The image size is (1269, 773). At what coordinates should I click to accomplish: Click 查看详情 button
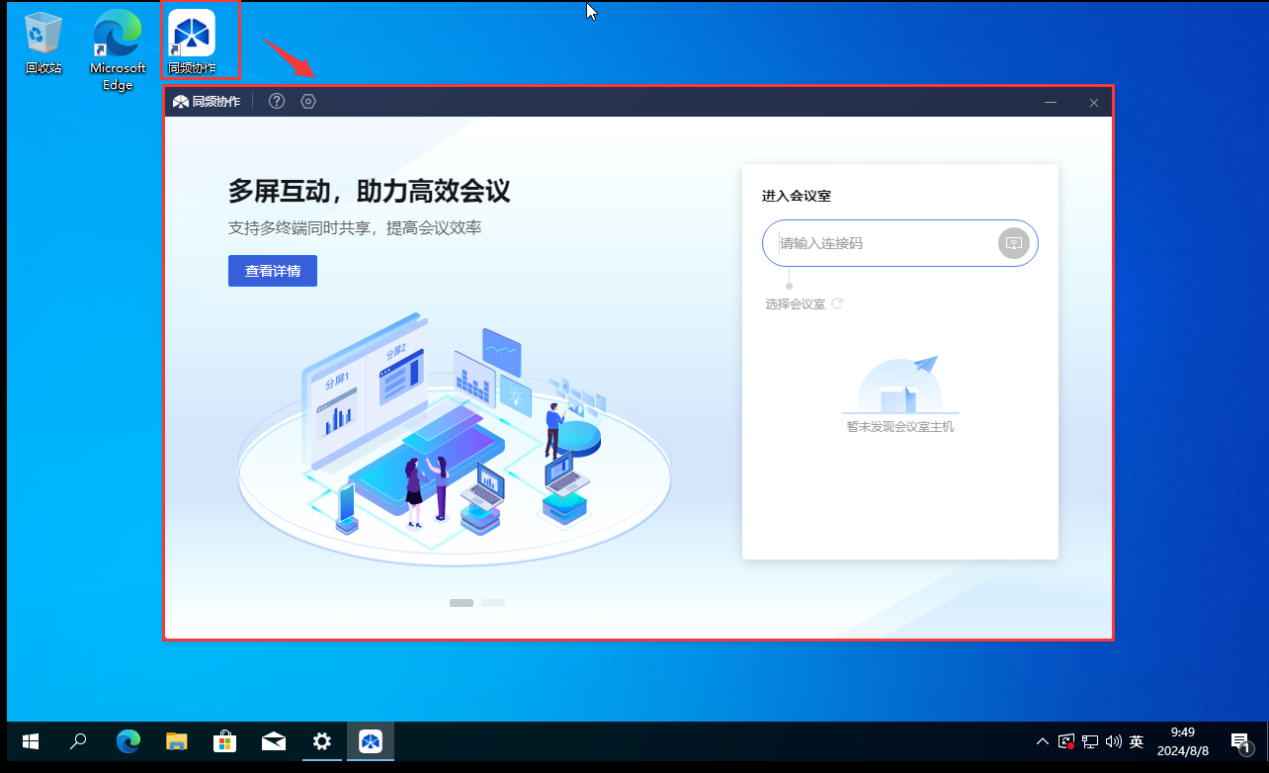pos(273,271)
